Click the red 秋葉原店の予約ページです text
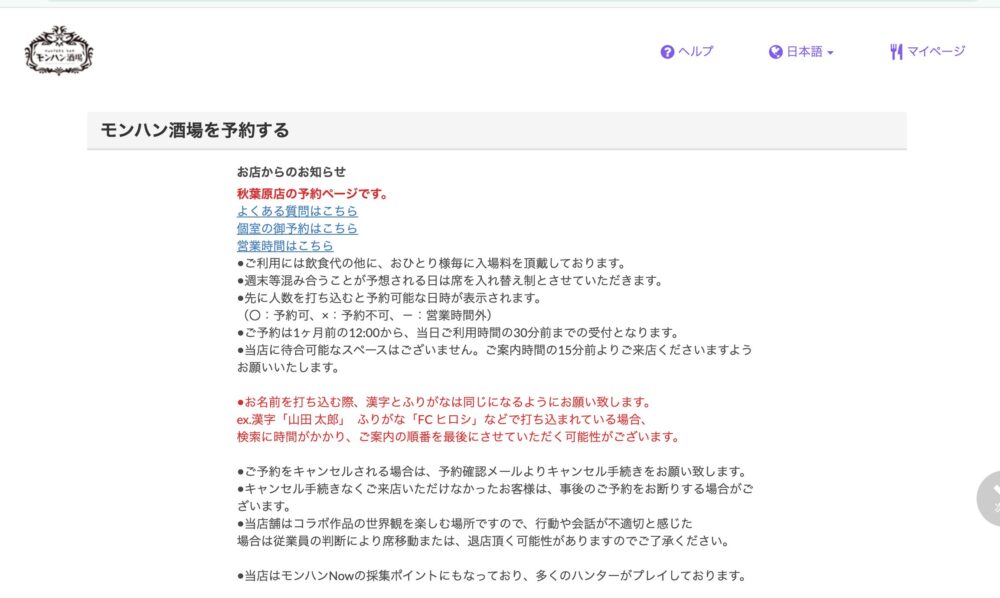Screen dimensions: 1000x598 coord(313,194)
